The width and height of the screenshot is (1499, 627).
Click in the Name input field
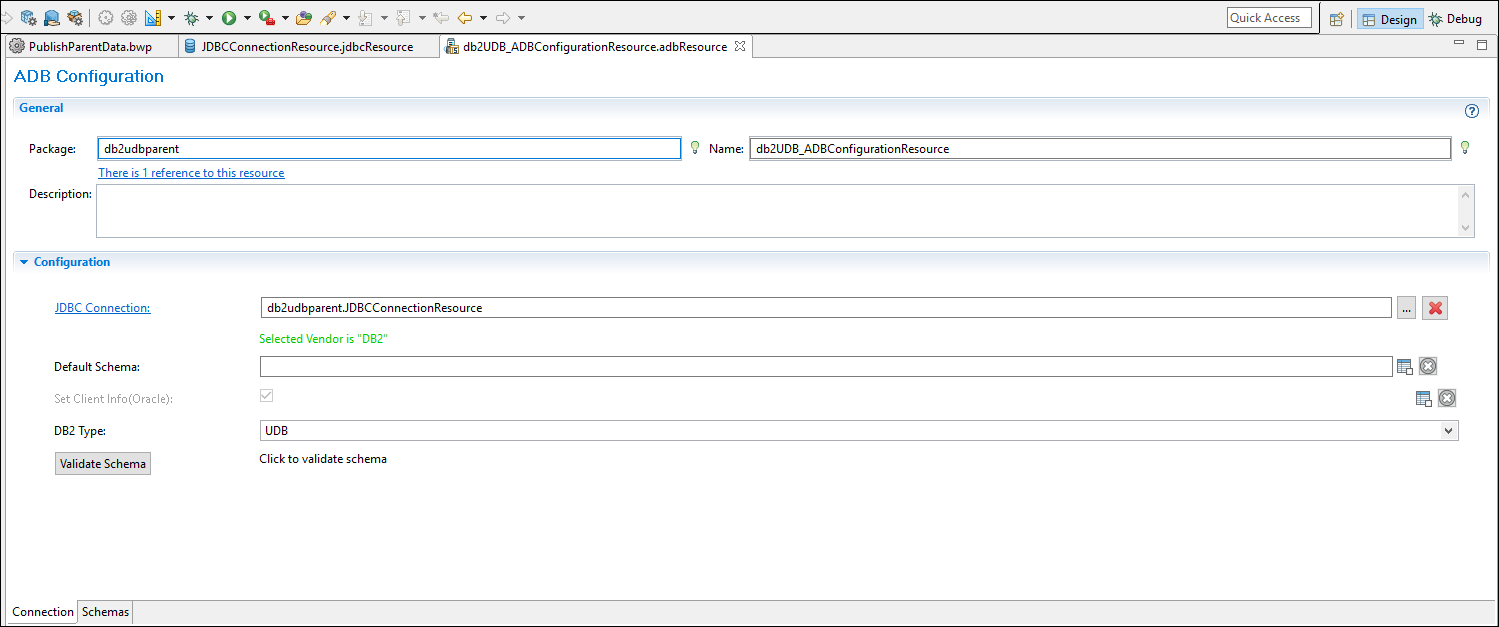click(x=1100, y=148)
